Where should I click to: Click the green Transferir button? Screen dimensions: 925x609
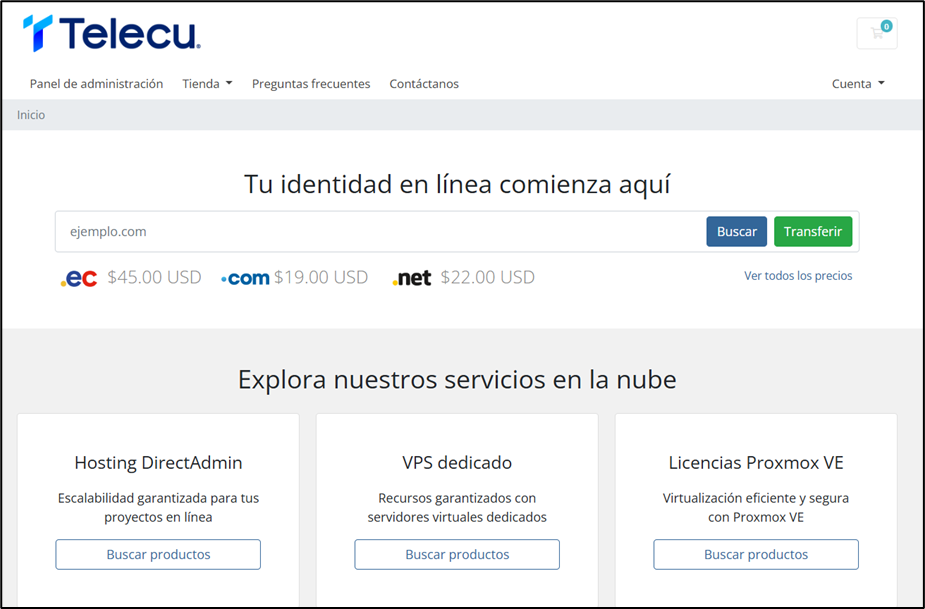pyautogui.click(x=813, y=231)
